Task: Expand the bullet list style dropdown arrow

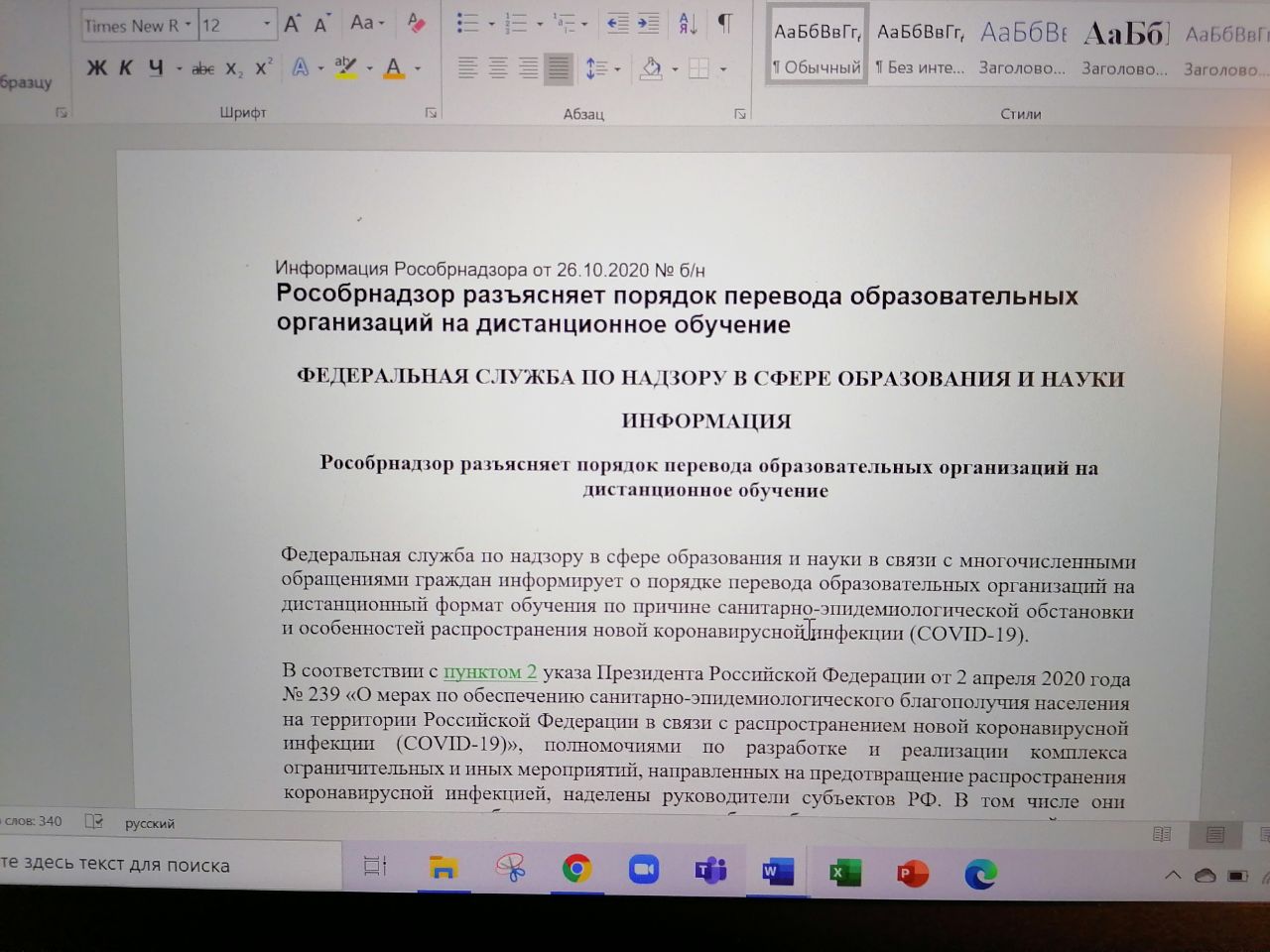Action: pyautogui.click(x=490, y=24)
